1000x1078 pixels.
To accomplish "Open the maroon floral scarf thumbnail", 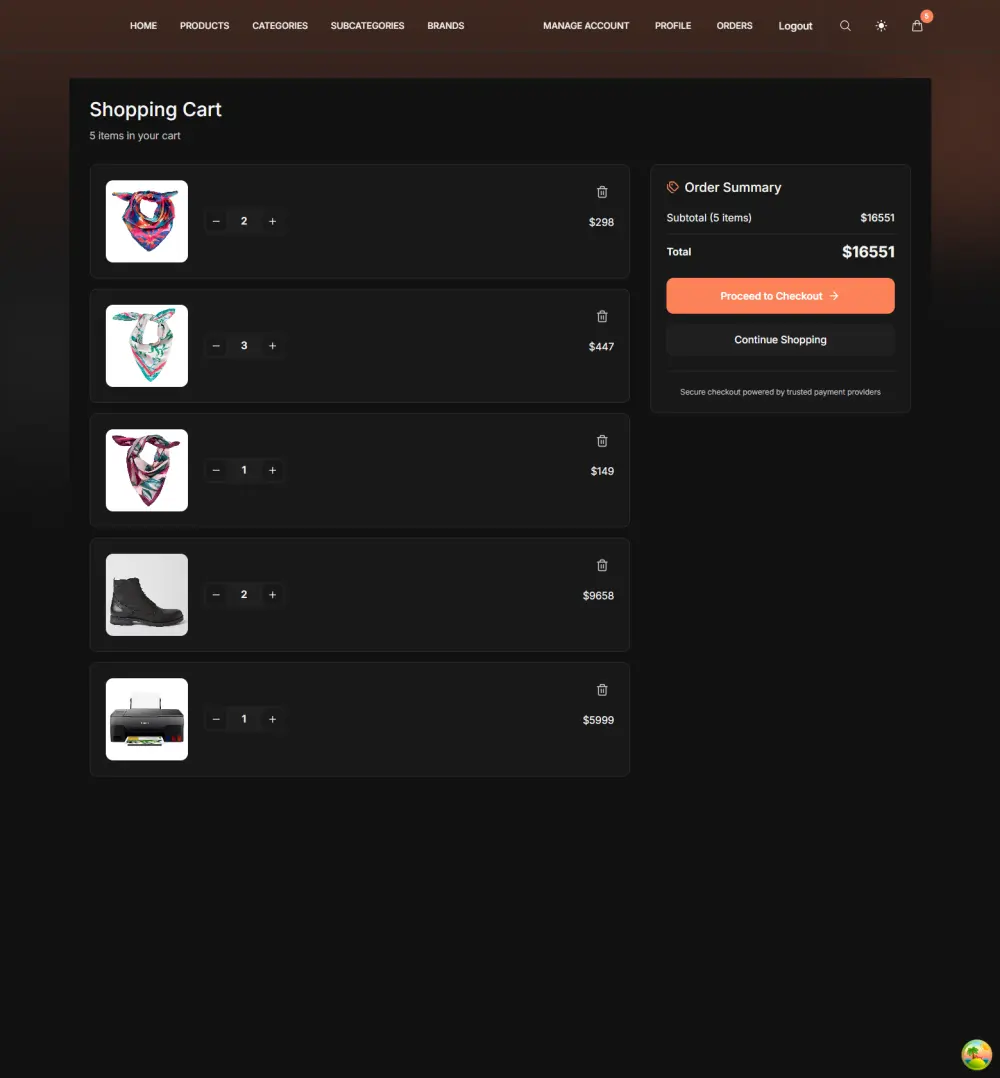I will click(x=146, y=470).
